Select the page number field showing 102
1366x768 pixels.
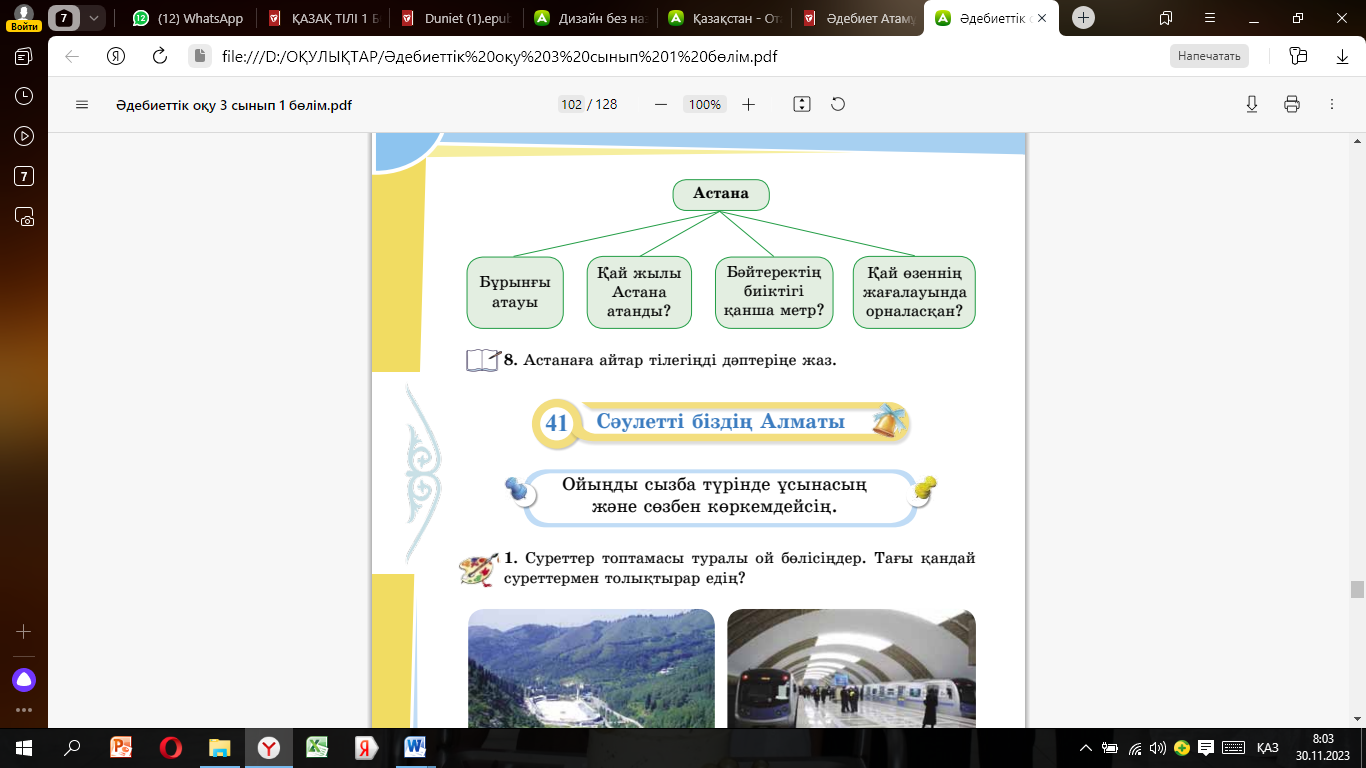click(571, 104)
